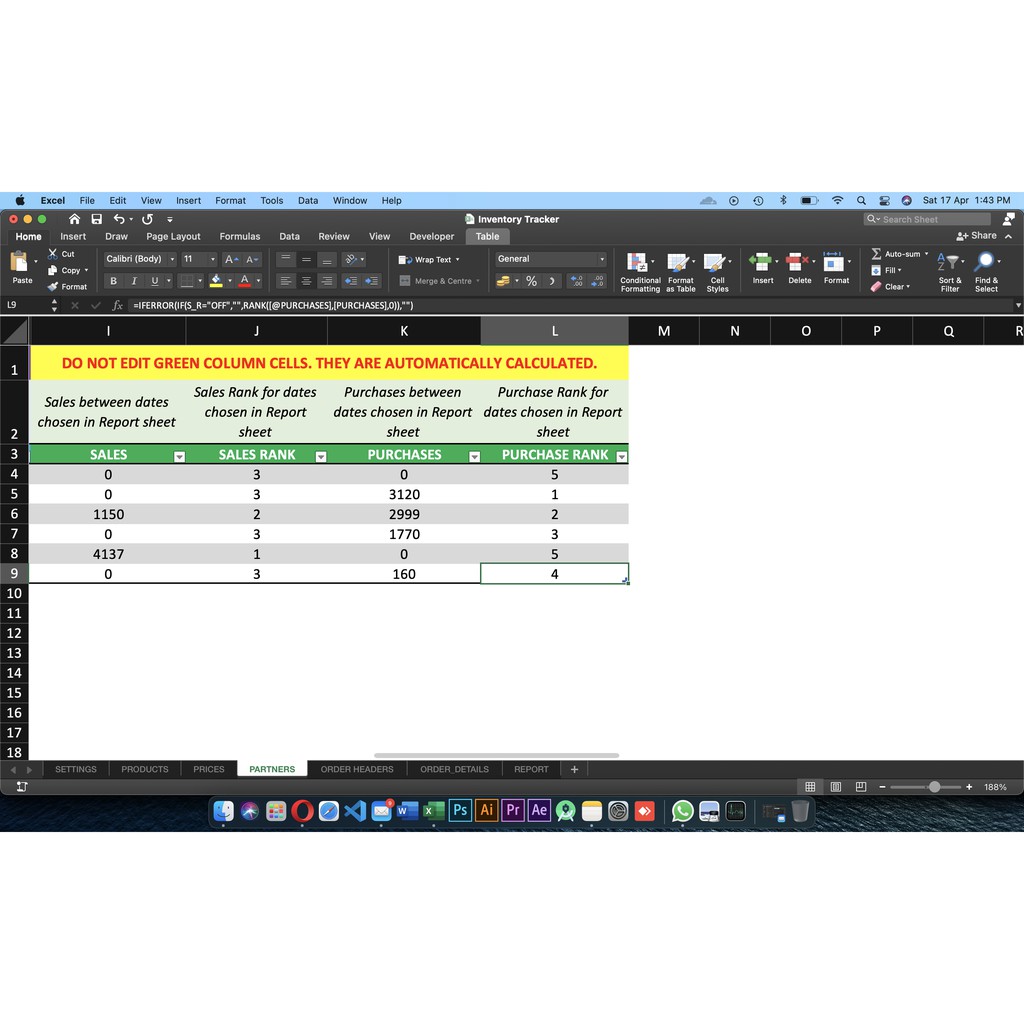This screenshot has height=1024, width=1024.
Task: Expand the PURCHASE RANK filter dropdown
Action: click(621, 456)
